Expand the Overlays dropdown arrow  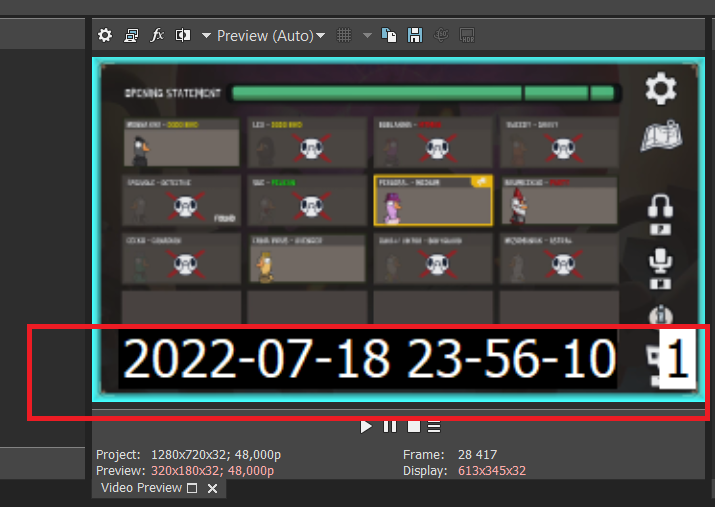tap(367, 35)
